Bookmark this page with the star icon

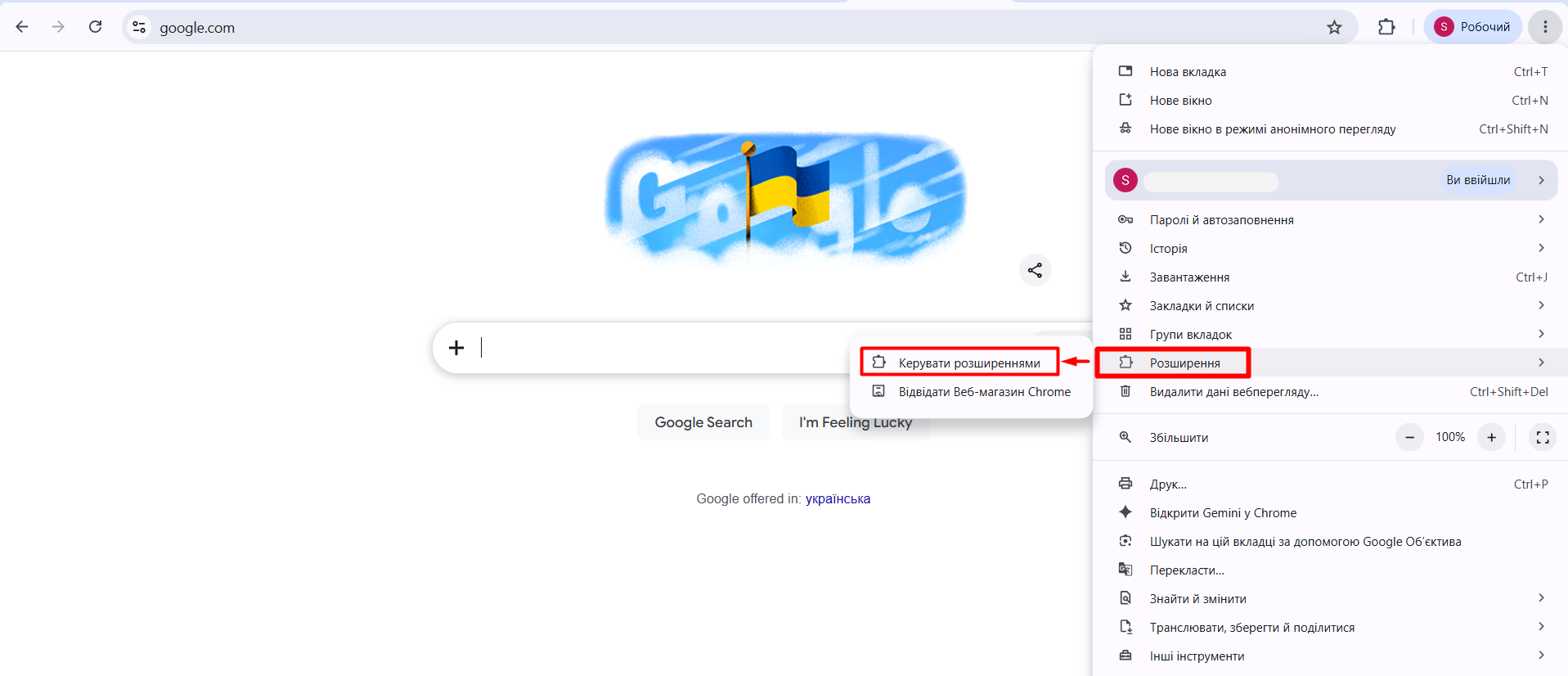1334,27
